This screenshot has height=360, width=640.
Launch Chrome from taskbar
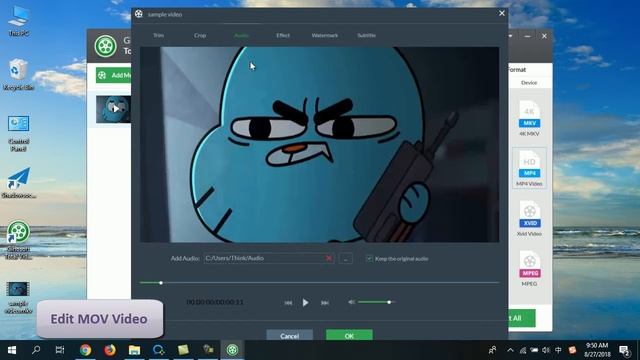point(85,350)
